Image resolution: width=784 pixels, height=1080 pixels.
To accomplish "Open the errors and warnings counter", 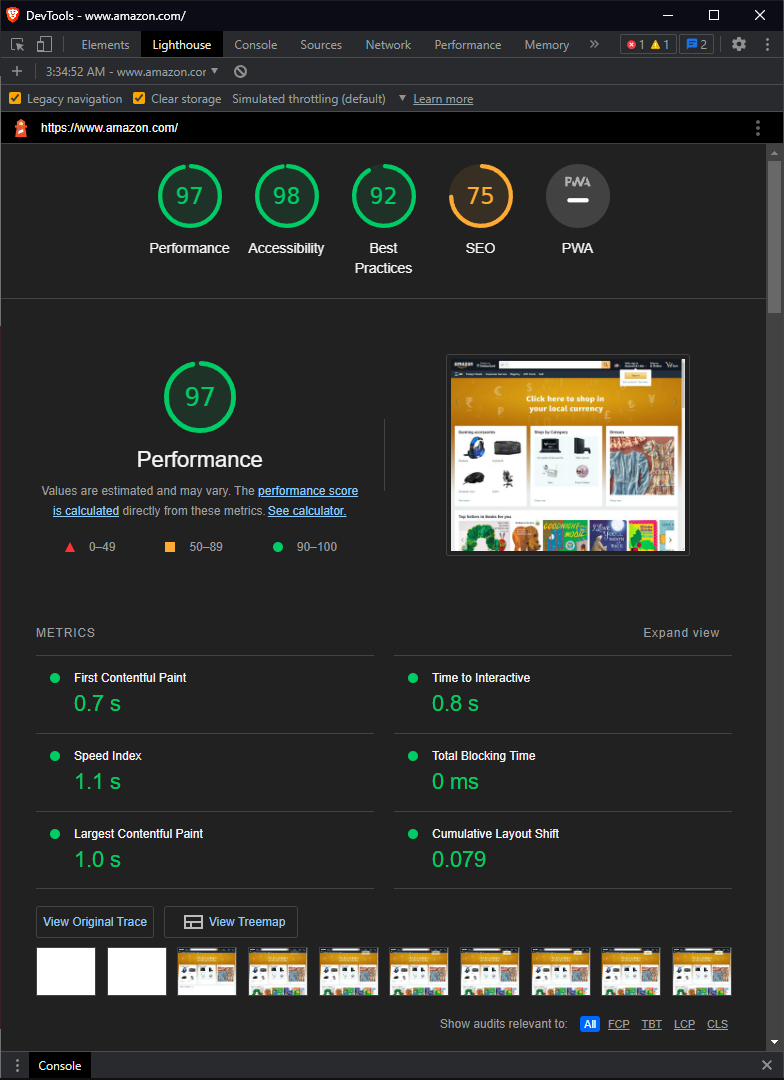I will [648, 45].
